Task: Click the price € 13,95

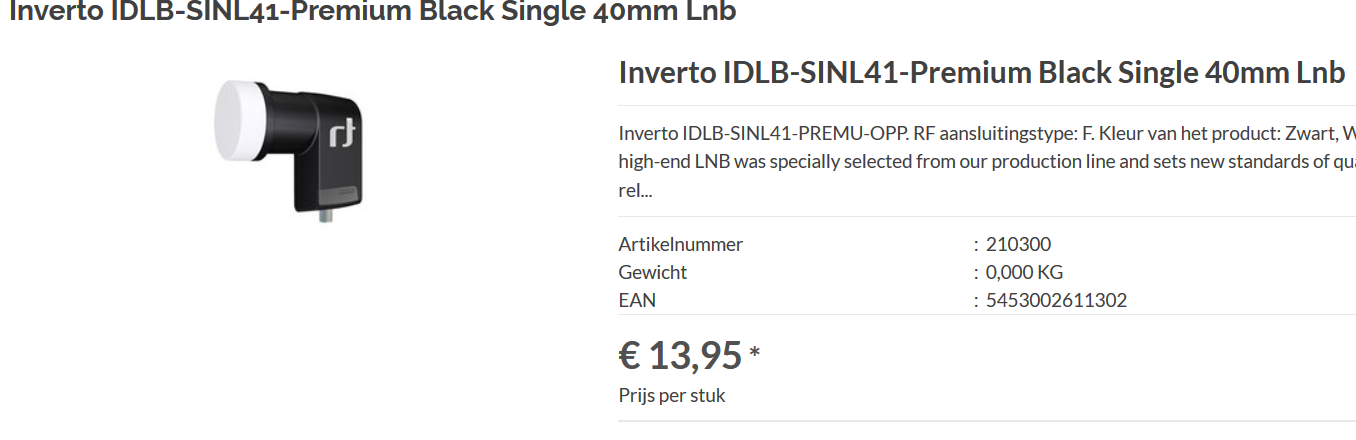Action: (680, 355)
